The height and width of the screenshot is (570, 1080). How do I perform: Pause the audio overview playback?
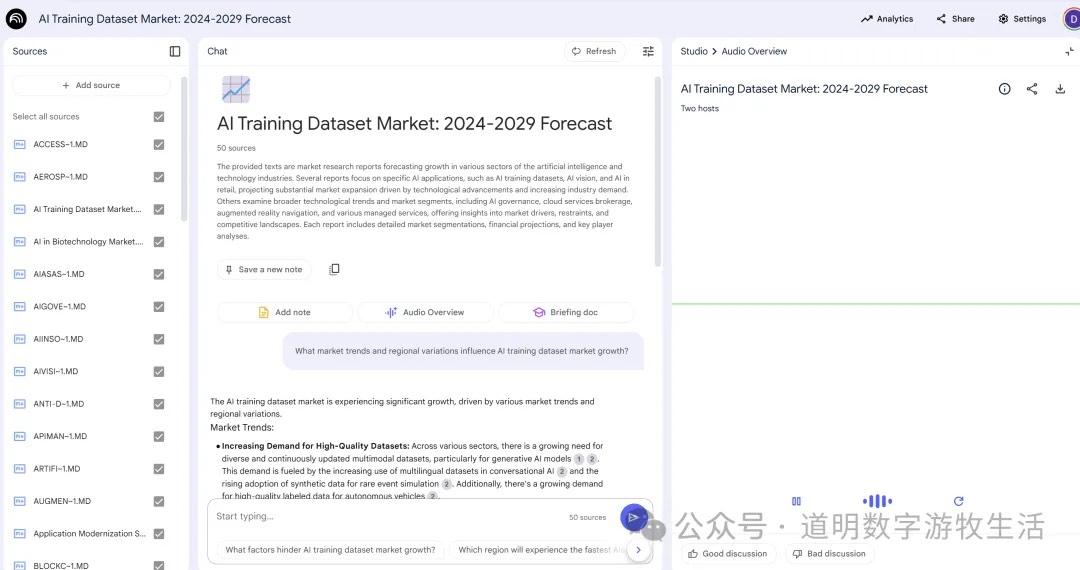[796, 501]
